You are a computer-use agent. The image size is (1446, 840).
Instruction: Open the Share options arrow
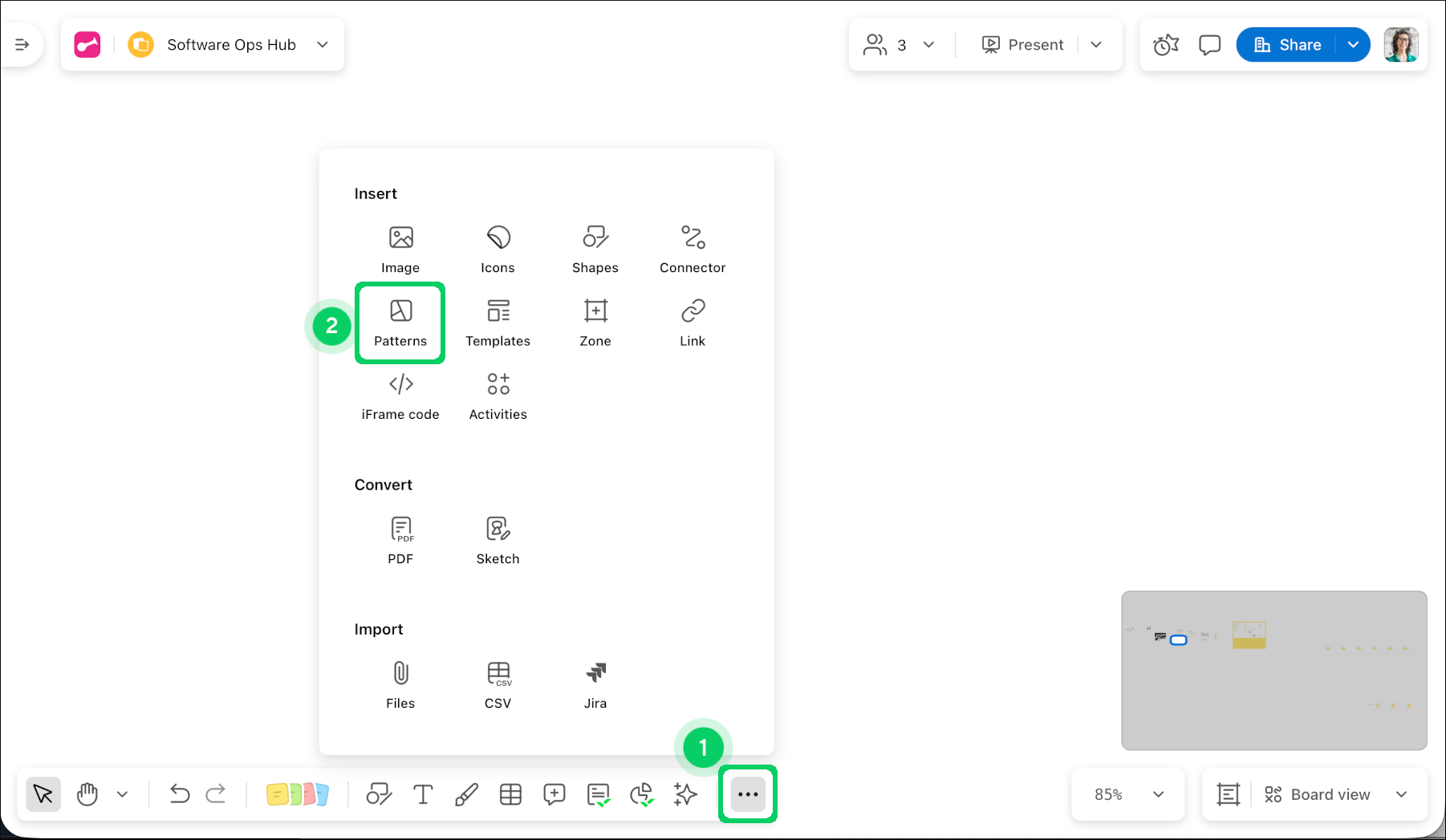(1353, 45)
